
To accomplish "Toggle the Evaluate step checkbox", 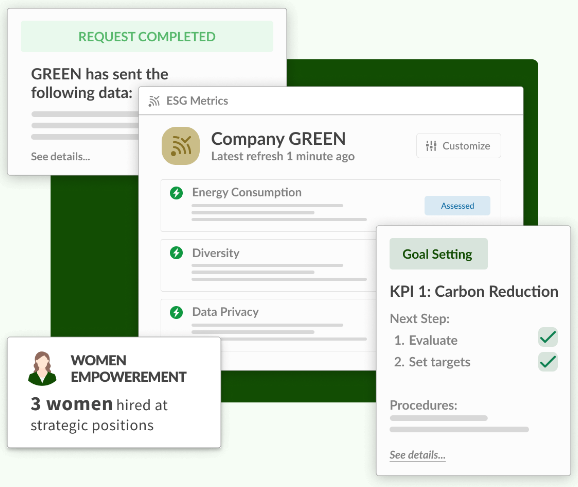I will click(548, 337).
